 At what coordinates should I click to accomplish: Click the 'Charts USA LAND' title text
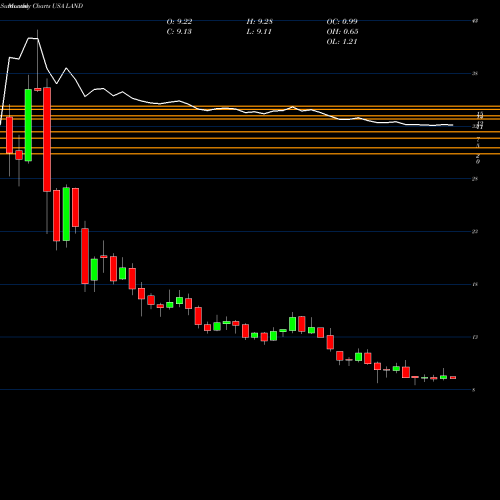click(58, 6)
